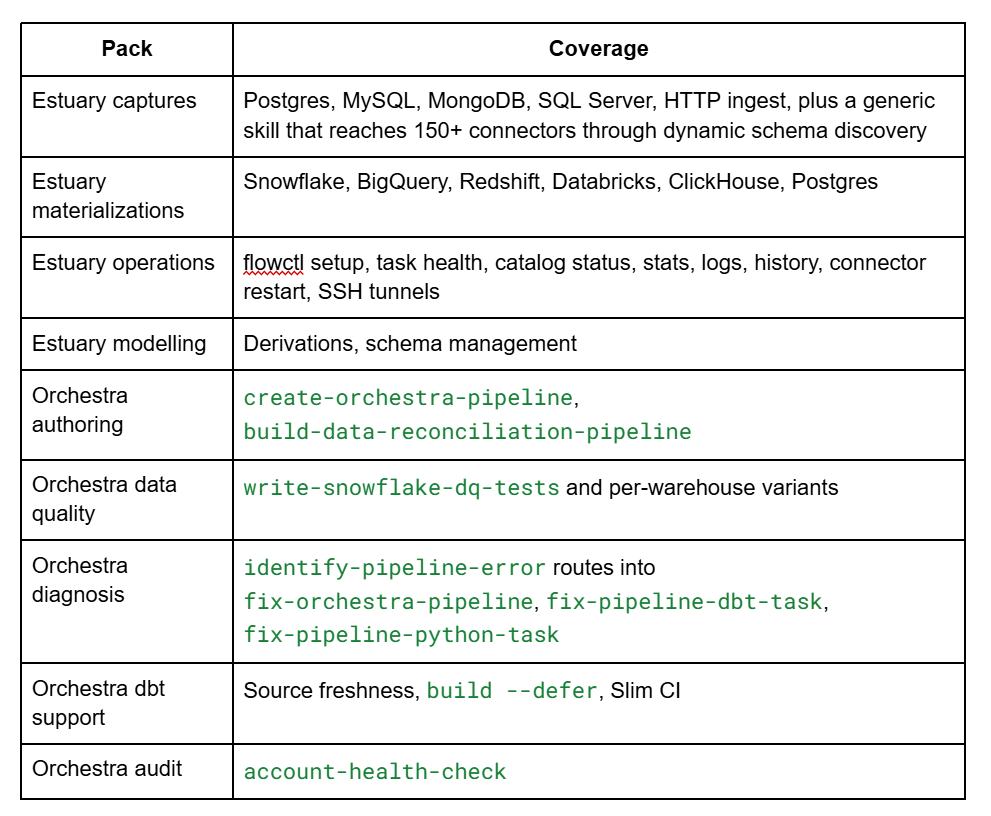Click the Coverage column header
This screenshot has width=991, height=816.
point(599,49)
